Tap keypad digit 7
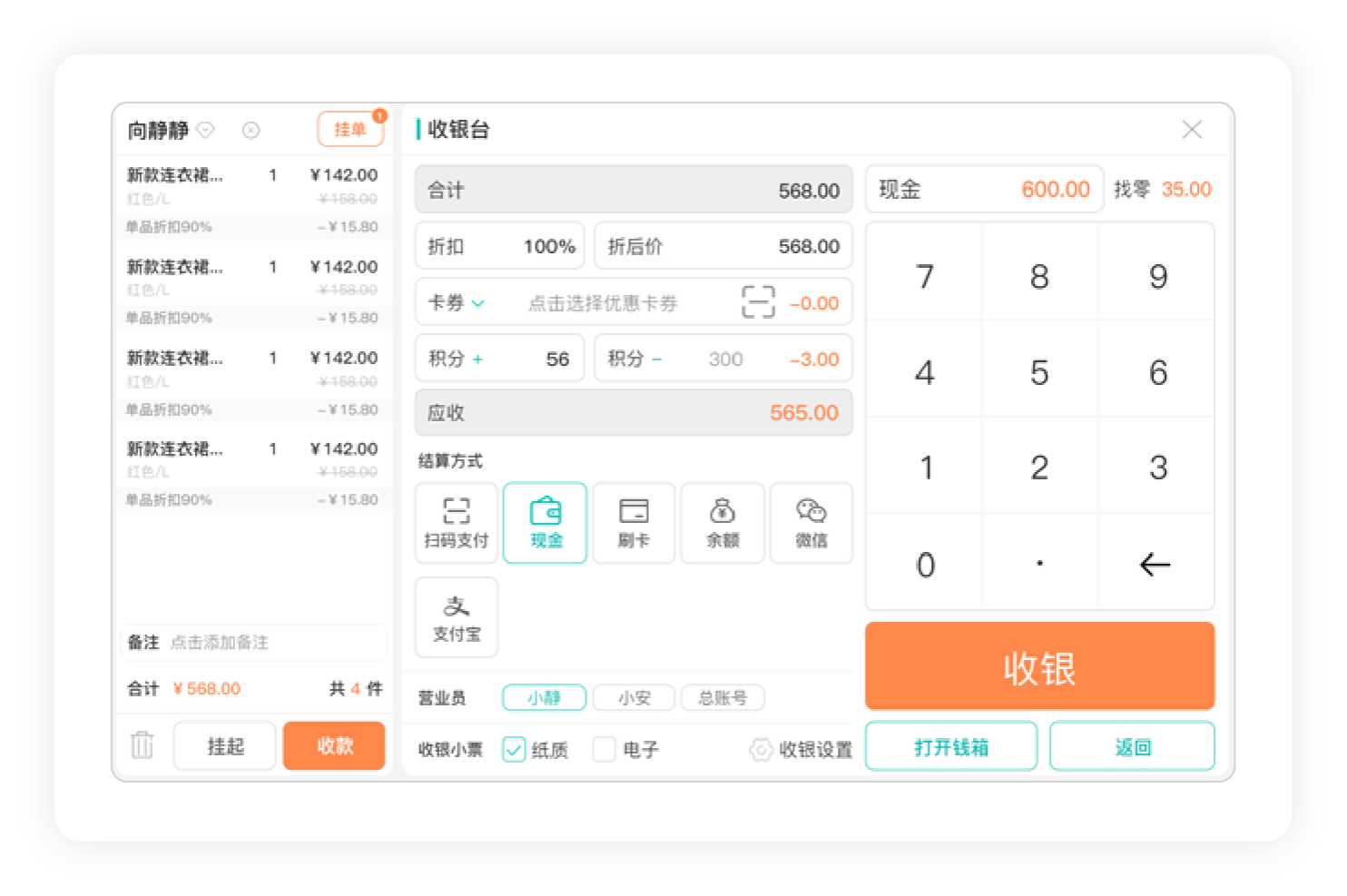Viewport: 1347px width, 896px height. click(924, 276)
